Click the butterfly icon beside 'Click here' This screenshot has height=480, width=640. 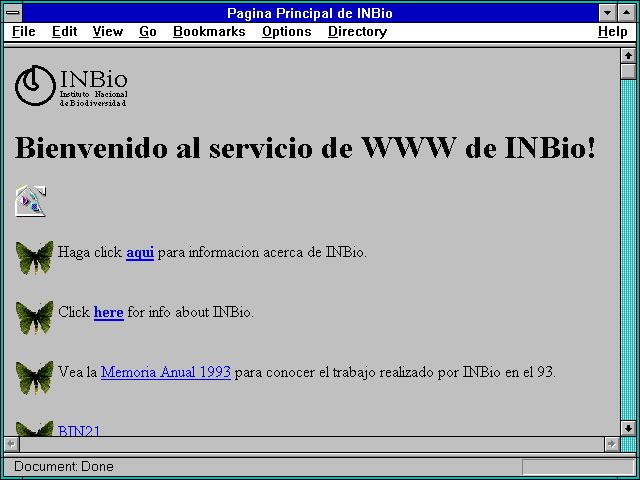(x=35, y=318)
